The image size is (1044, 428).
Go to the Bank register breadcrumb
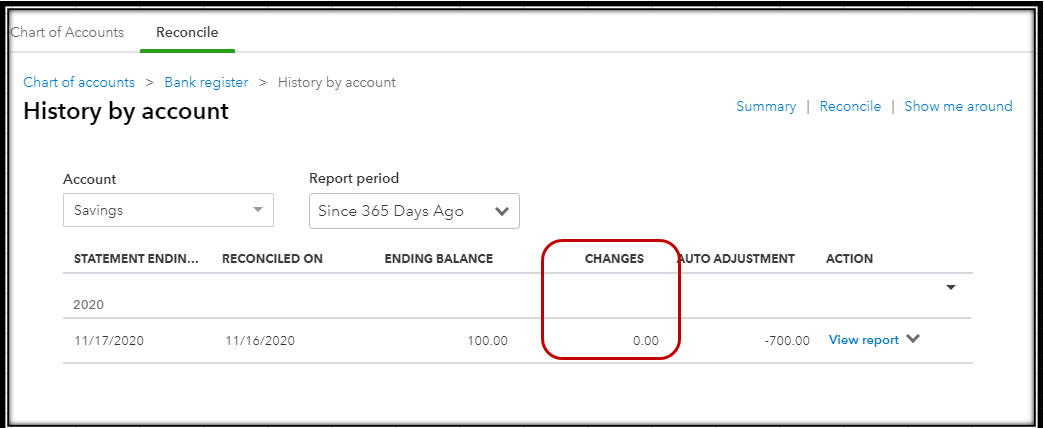(206, 83)
